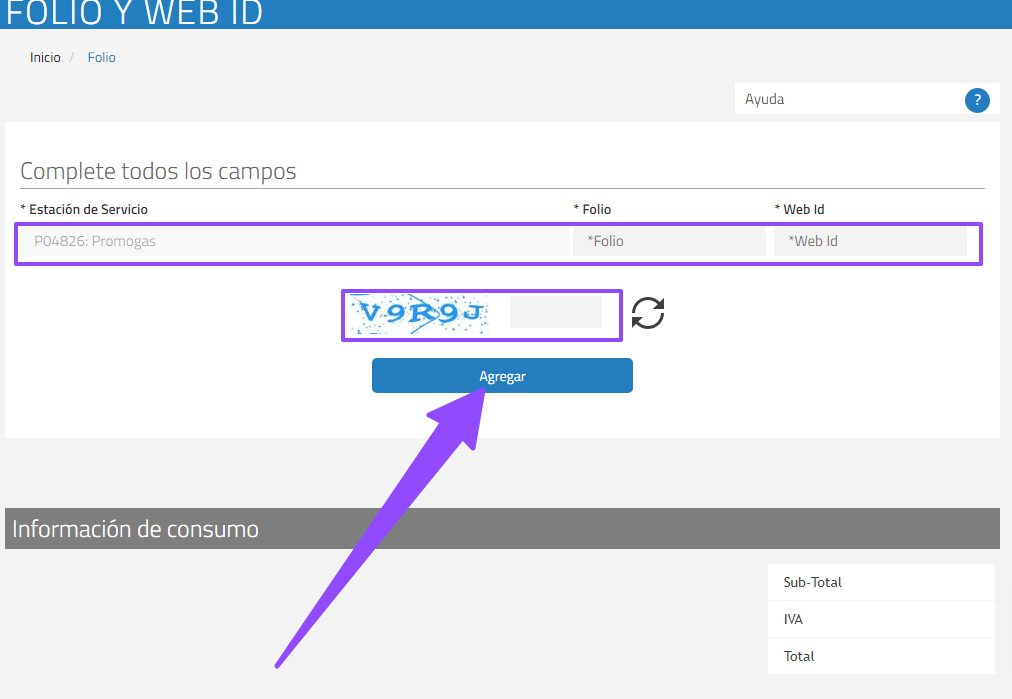The image size is (1012, 699).
Task: Click the Folio label above the field
Action: (592, 209)
